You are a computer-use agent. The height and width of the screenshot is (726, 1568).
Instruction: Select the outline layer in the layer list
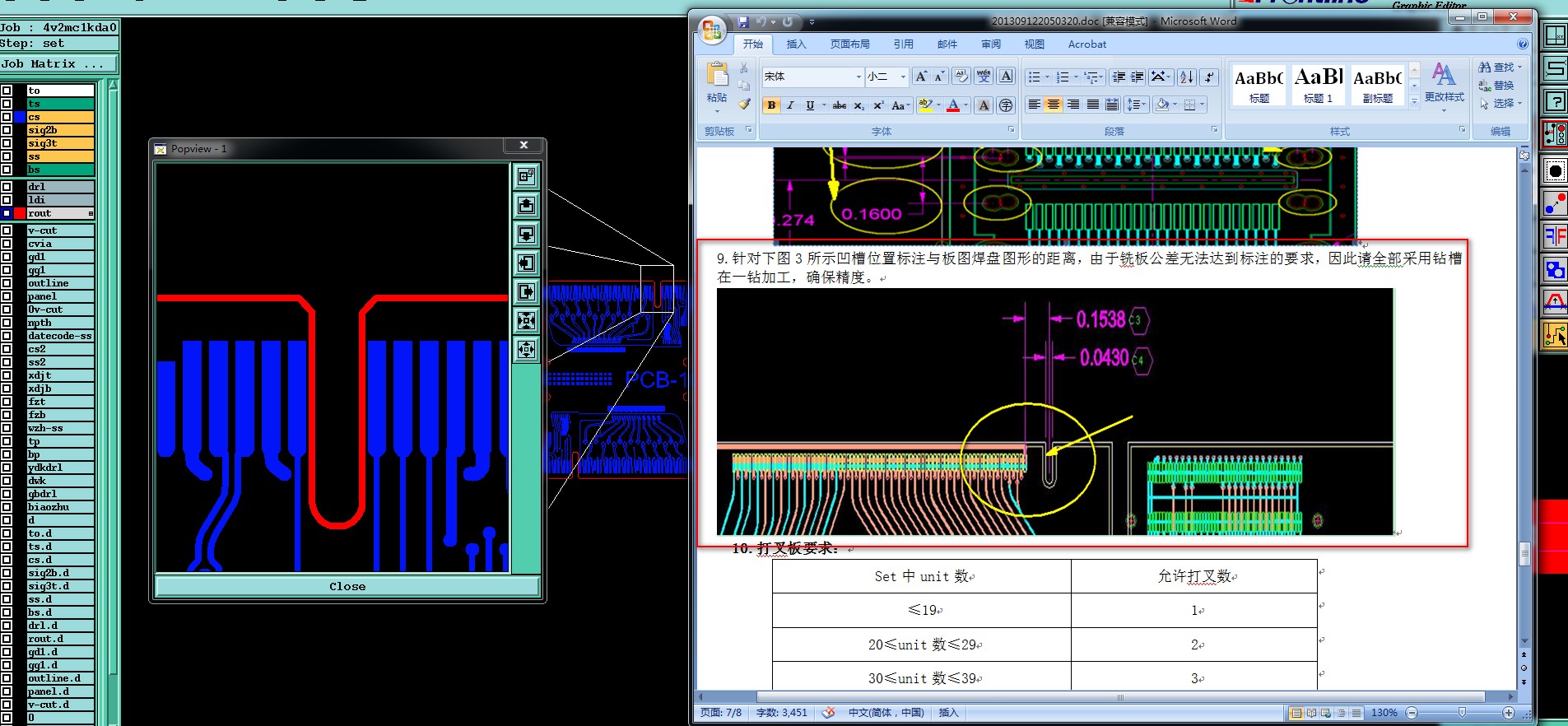(x=59, y=283)
